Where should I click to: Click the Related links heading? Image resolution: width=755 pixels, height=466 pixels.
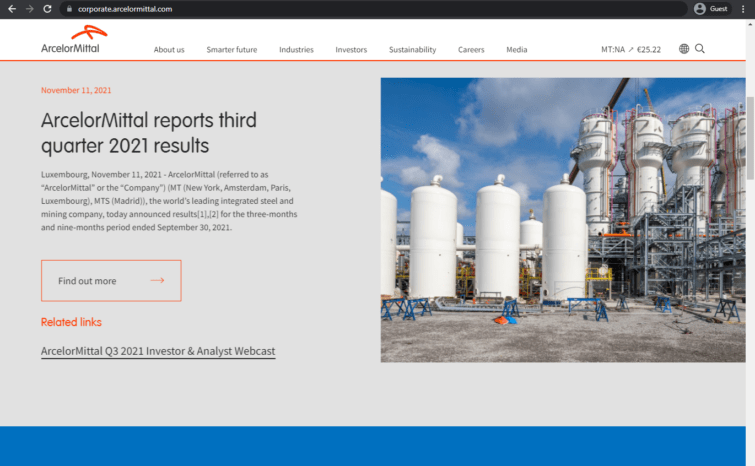pyautogui.click(x=71, y=322)
